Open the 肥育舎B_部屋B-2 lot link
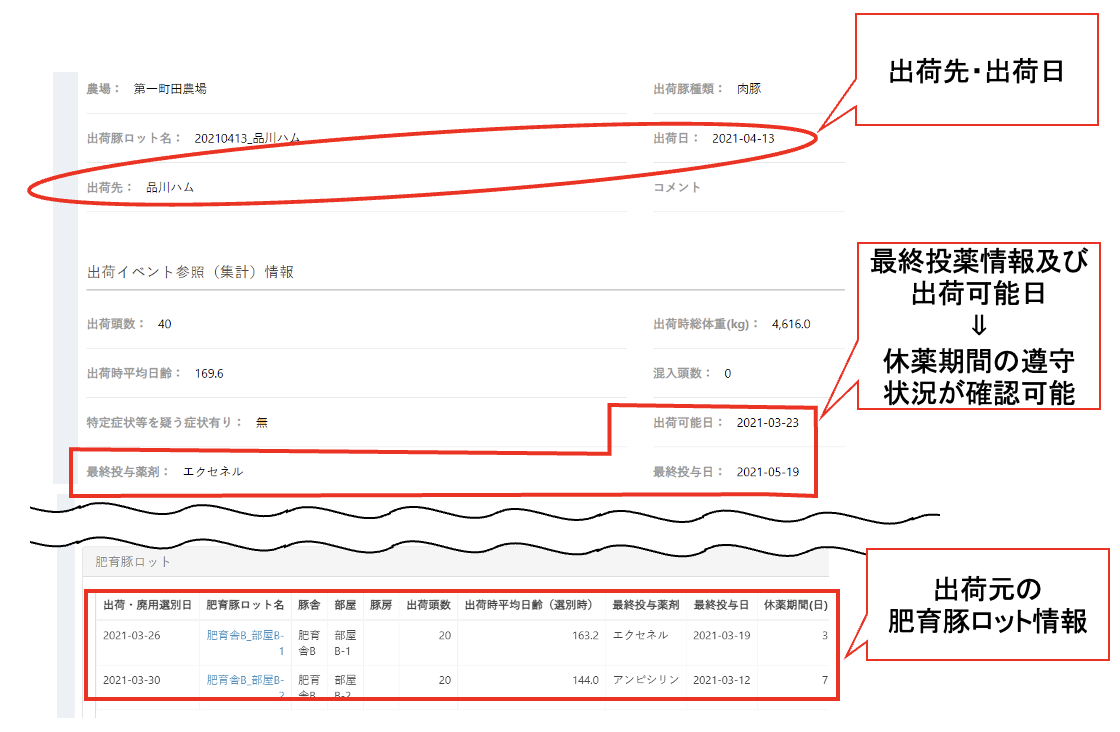The height and width of the screenshot is (732, 1120). pos(245,686)
